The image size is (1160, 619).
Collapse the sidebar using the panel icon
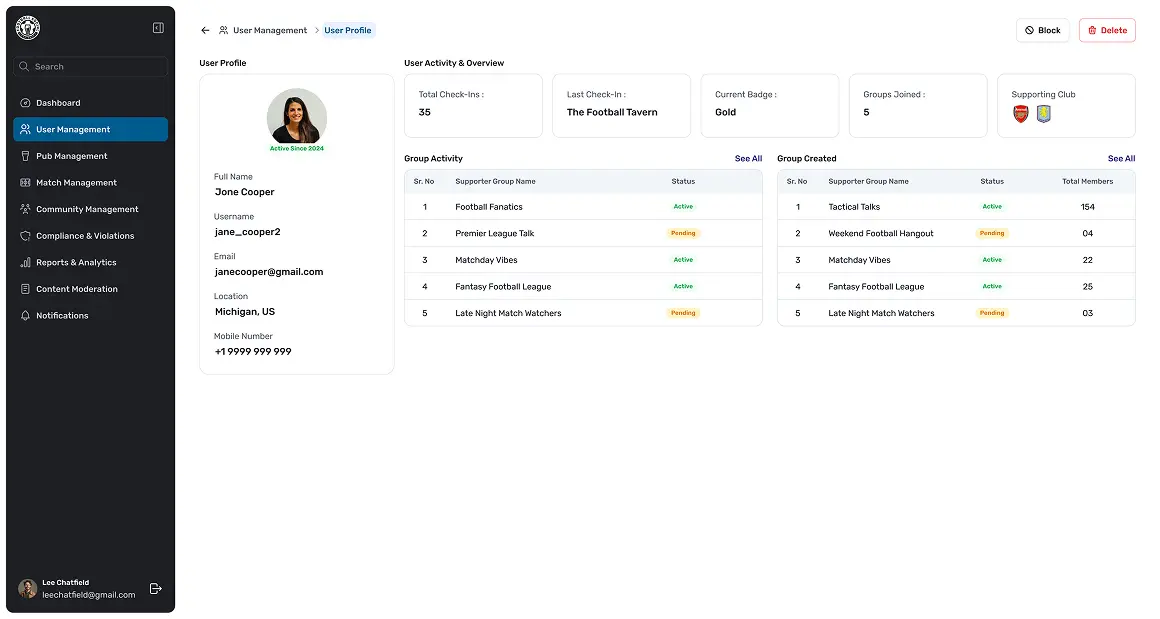tap(158, 28)
